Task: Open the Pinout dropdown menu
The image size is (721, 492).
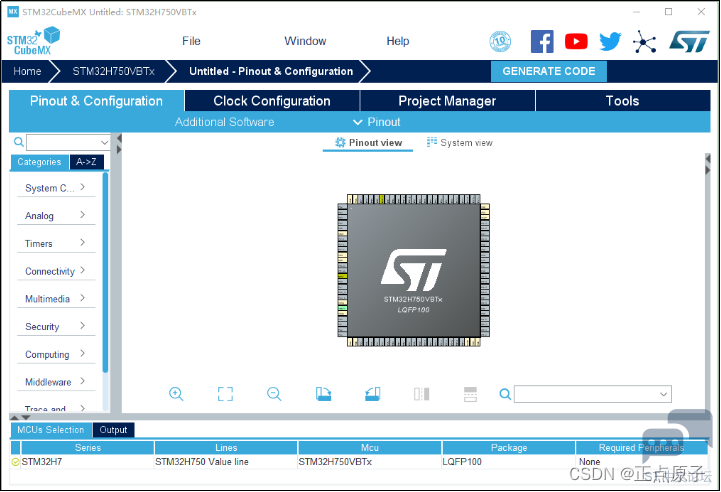Action: 377,122
